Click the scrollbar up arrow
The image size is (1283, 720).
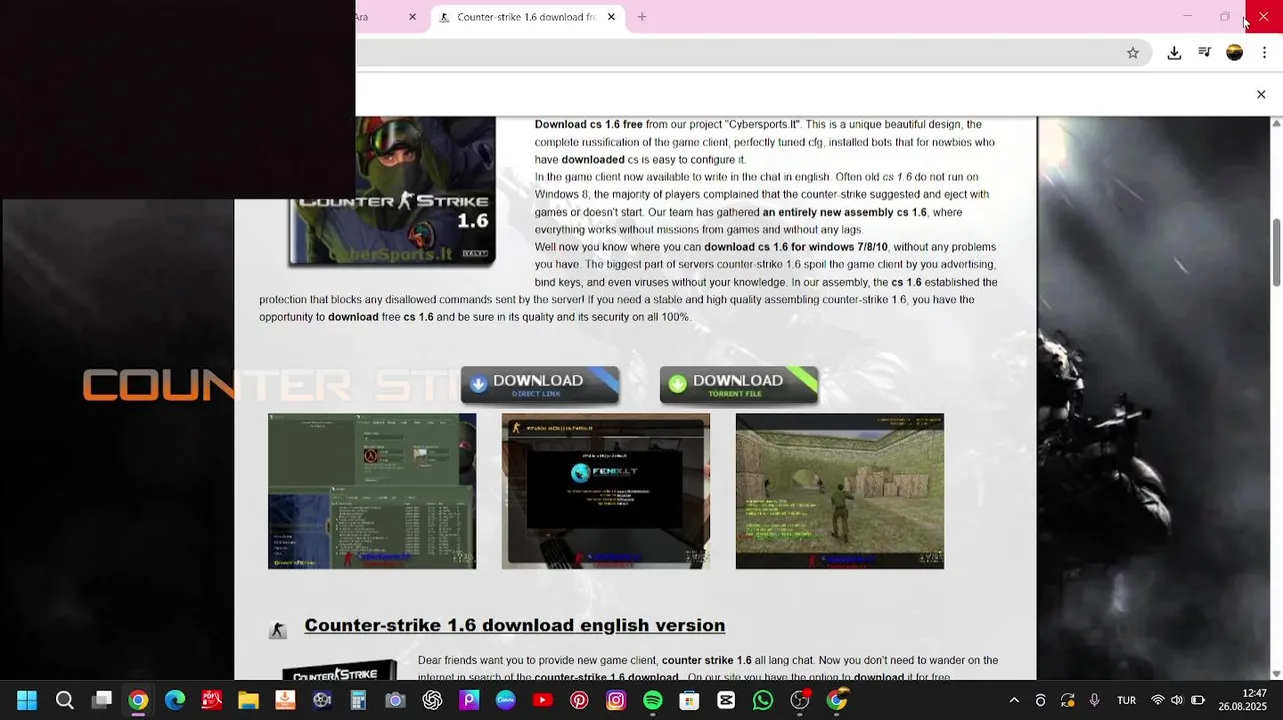(1276, 123)
